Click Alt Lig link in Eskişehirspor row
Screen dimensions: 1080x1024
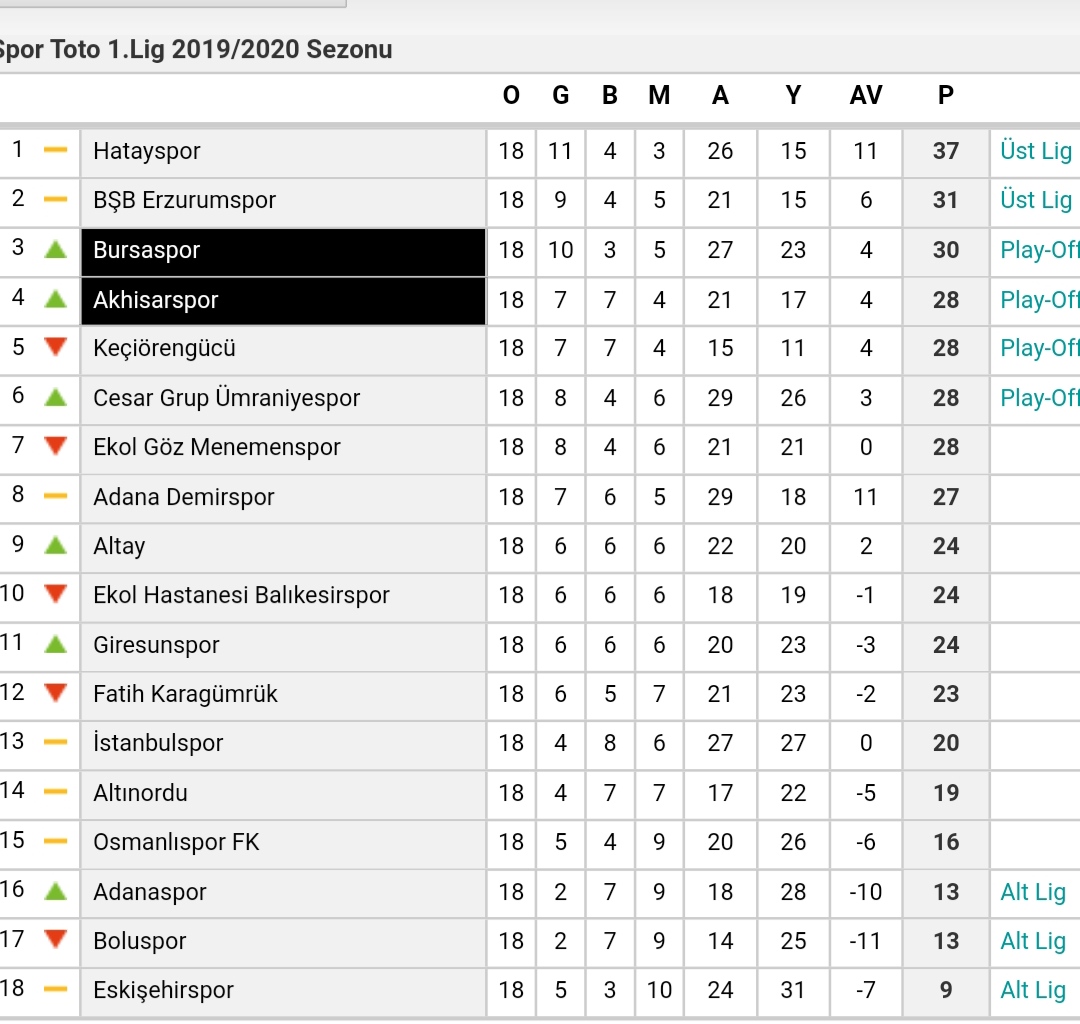coord(1032,990)
